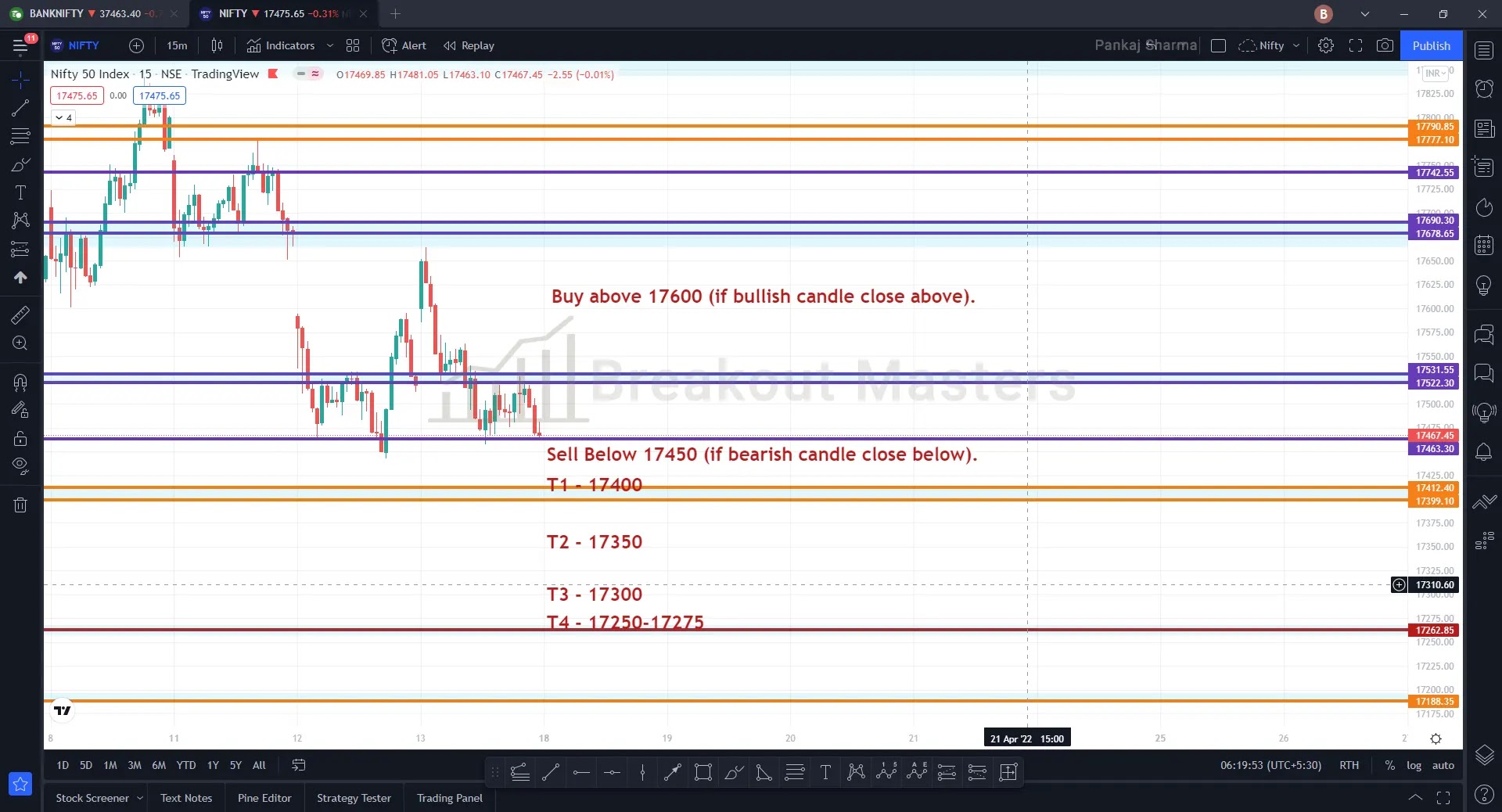Viewport: 1502px width, 812px height.
Task: Take a chart snapshot with camera
Action: coord(1385,46)
